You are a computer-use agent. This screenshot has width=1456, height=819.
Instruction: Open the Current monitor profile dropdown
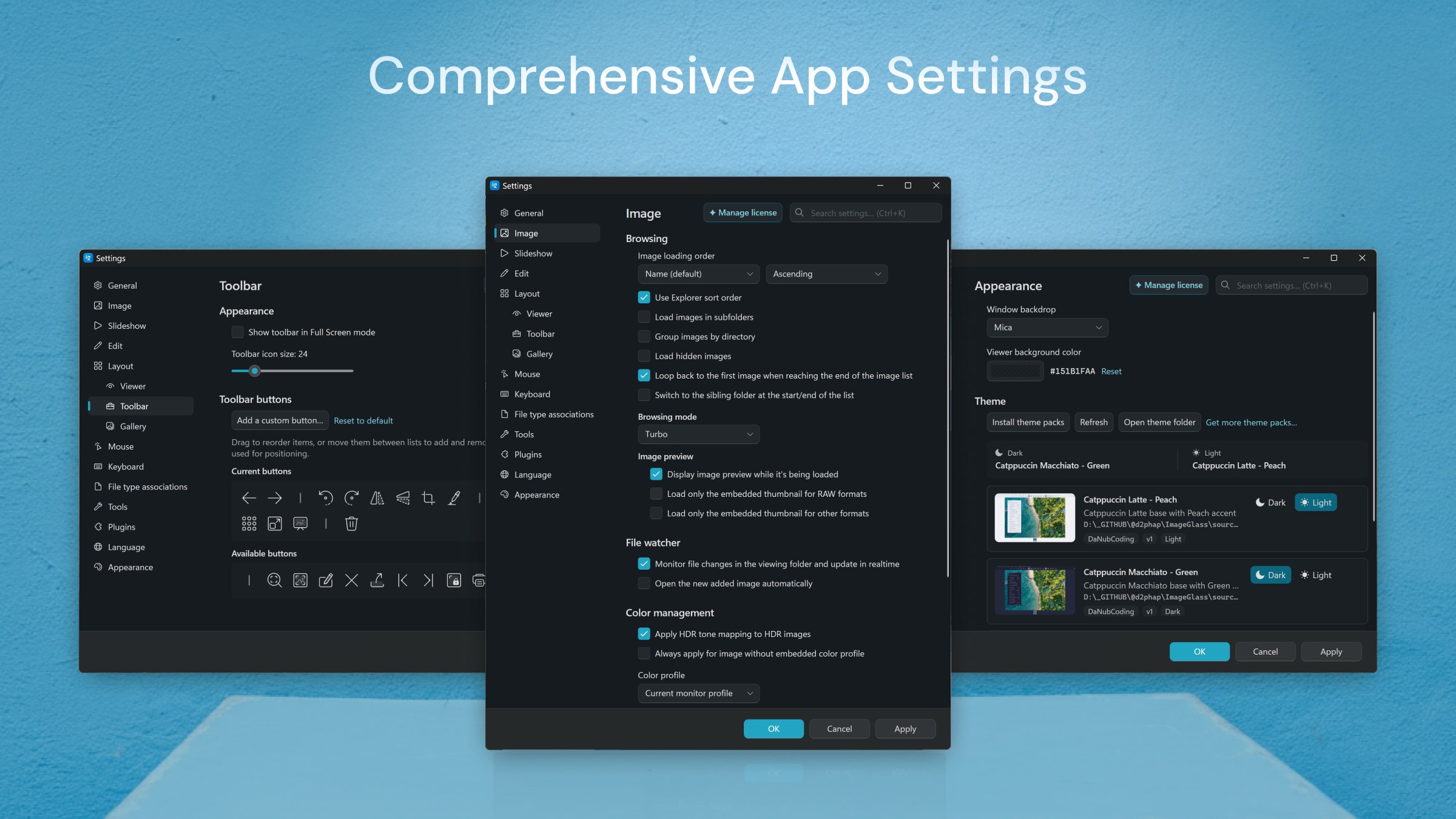698,693
